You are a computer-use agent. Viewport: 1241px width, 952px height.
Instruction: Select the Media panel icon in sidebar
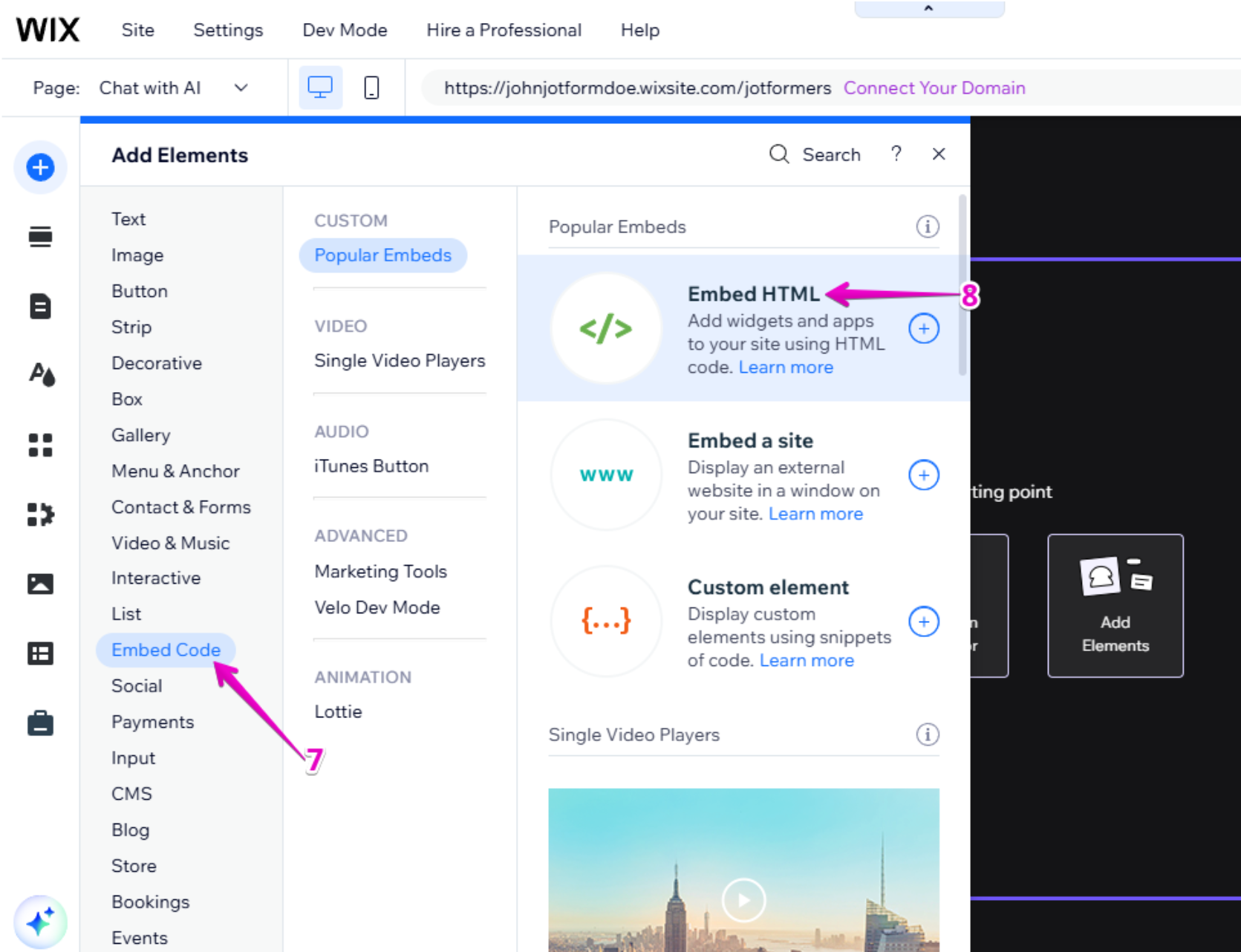(x=40, y=584)
